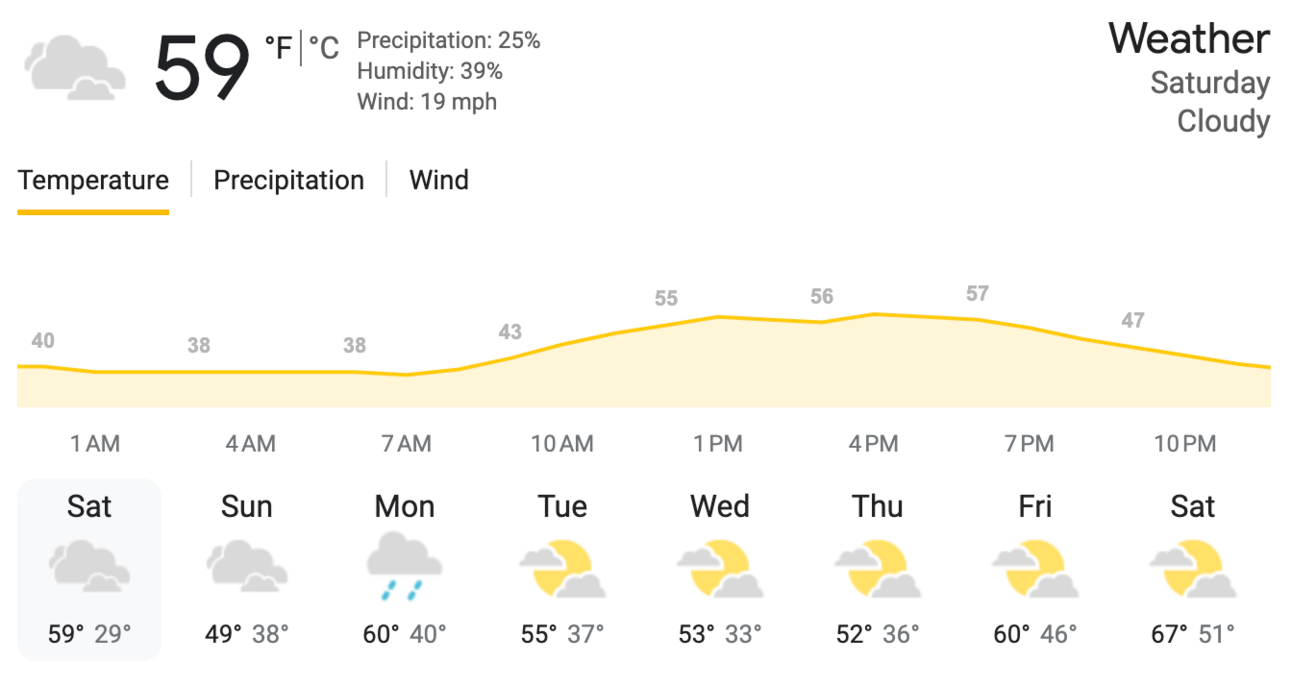Switch to the Precipitation tab
This screenshot has width=1292, height=686.
pyautogui.click(x=289, y=181)
